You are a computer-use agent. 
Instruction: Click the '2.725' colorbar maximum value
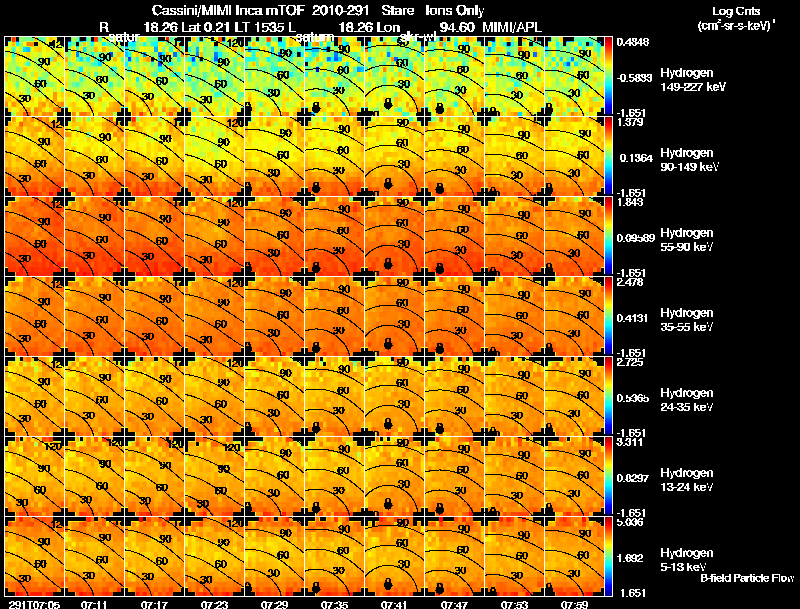click(x=630, y=362)
